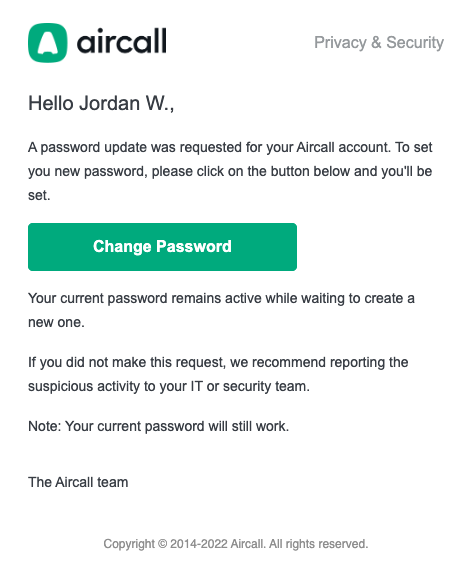Screen dimensions: 459x567
Task: Click the copyright footer line
Action: [x=235, y=544]
